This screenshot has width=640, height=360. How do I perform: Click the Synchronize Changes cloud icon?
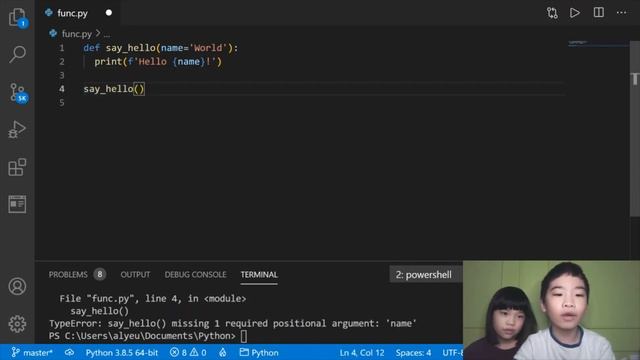point(69,352)
